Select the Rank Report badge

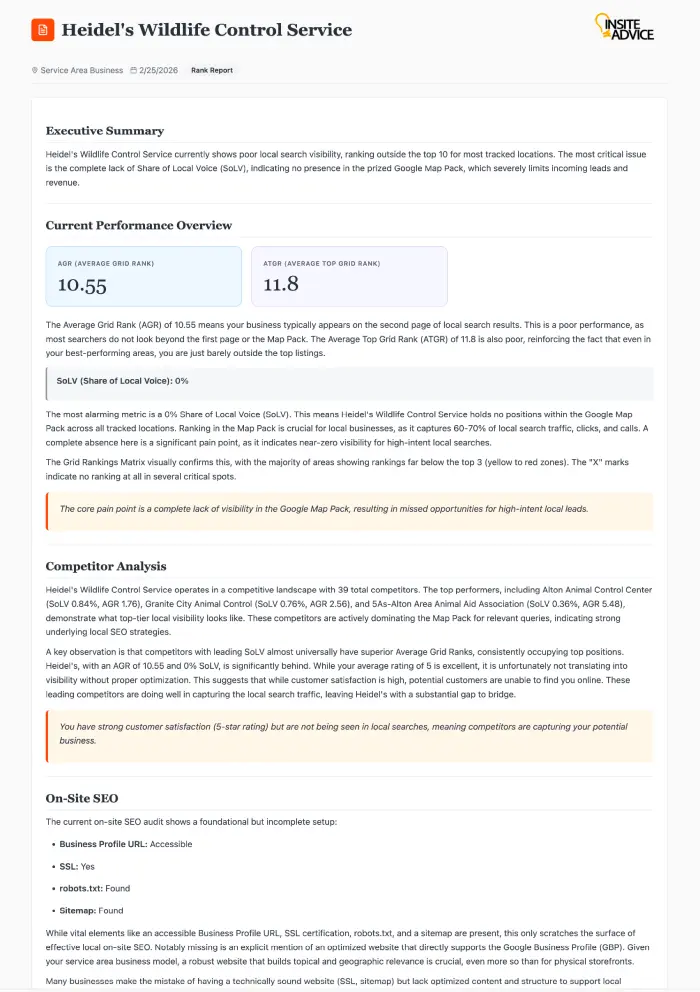click(212, 71)
